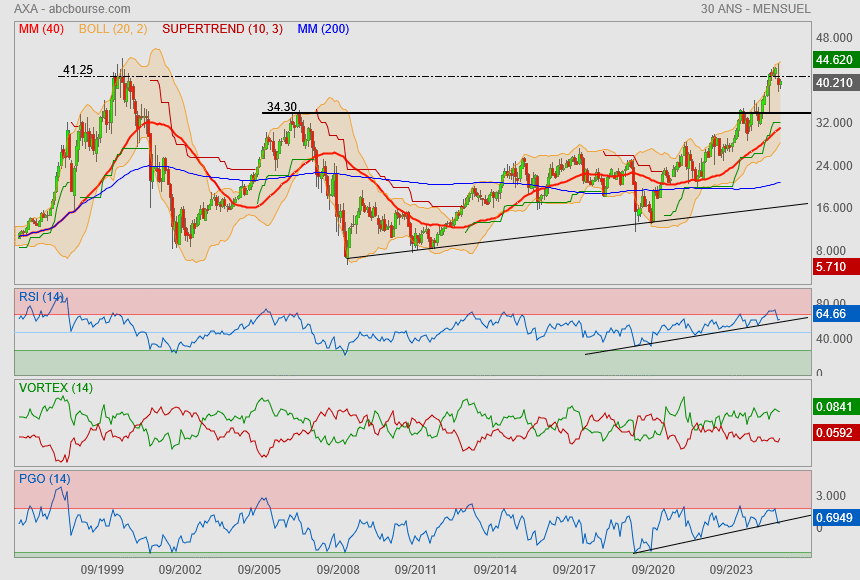Image resolution: width=860 pixels, height=580 pixels.
Task: Click the 41.25 resistance level label
Action: [78, 70]
